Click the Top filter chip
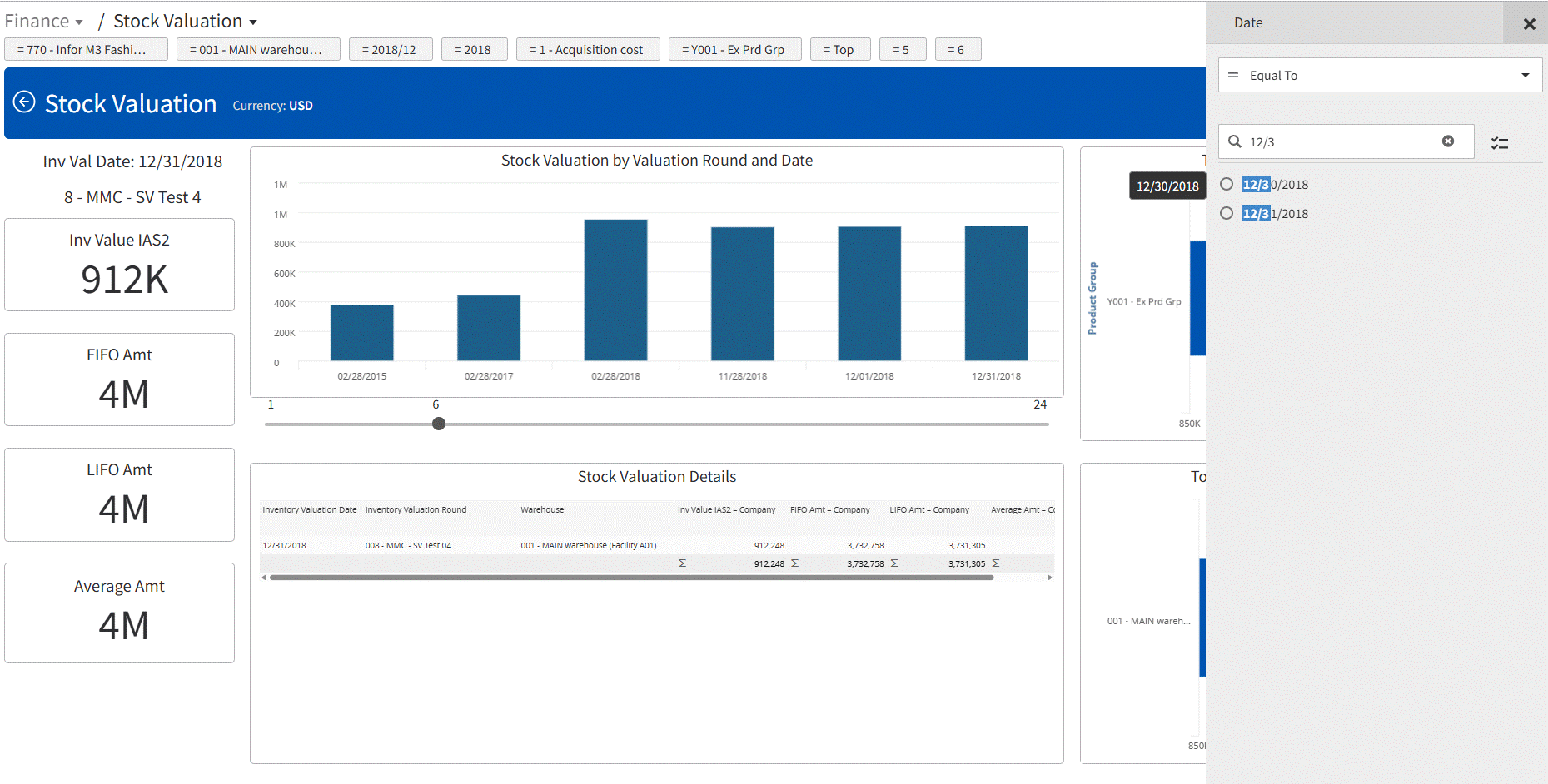Viewport: 1548px width, 784px height. coord(839,50)
